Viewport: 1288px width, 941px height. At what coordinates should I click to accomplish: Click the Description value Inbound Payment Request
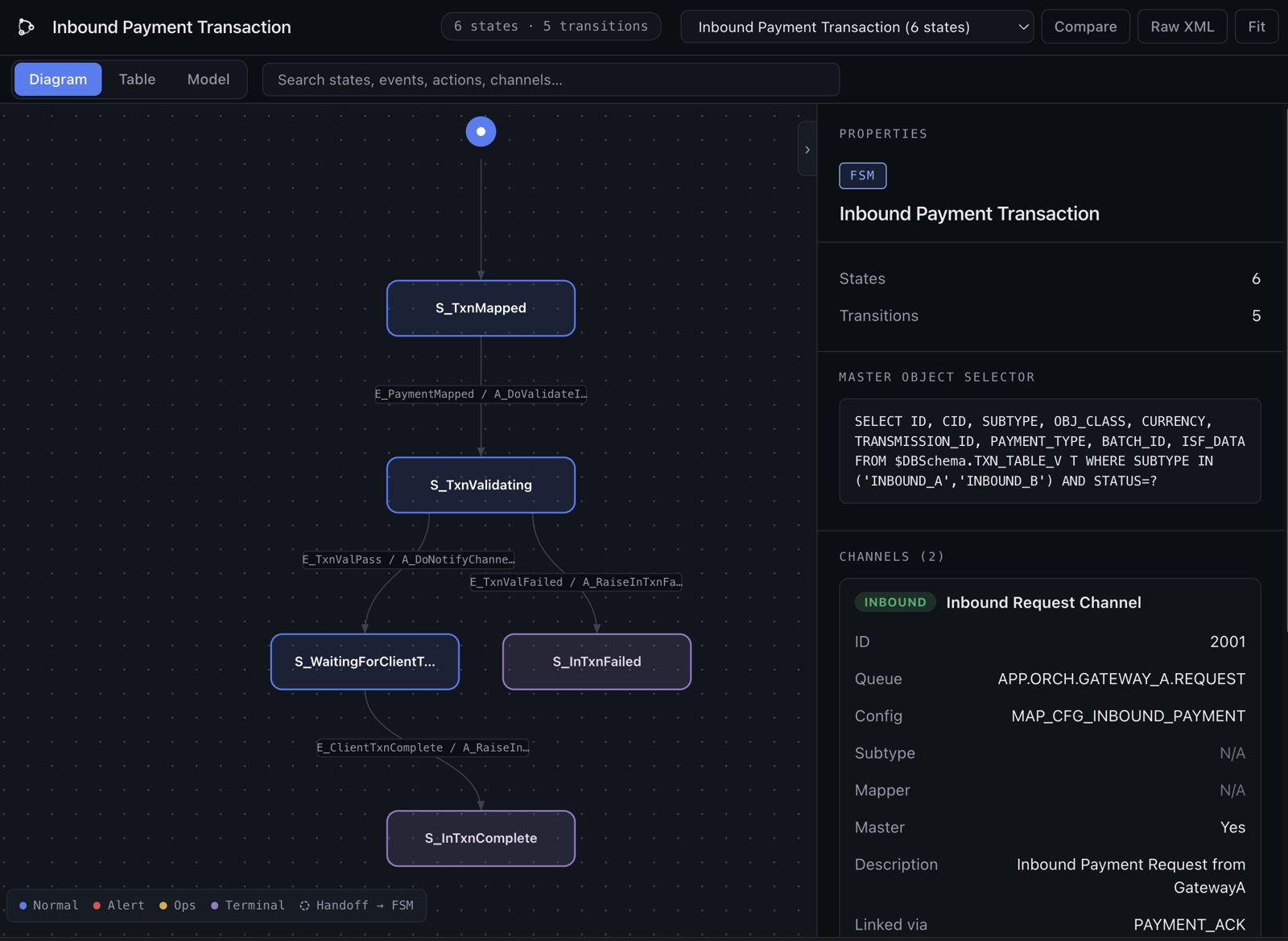click(1130, 876)
